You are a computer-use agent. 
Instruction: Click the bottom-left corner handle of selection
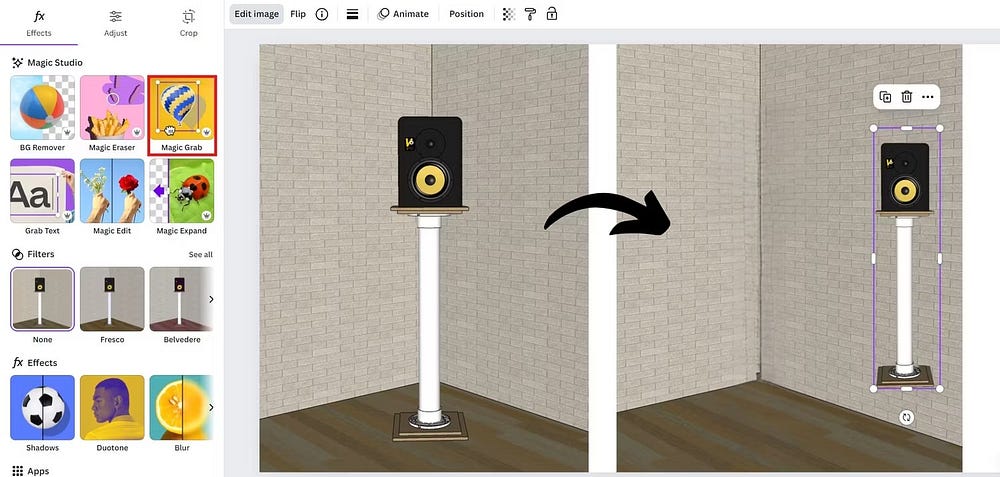tap(873, 388)
